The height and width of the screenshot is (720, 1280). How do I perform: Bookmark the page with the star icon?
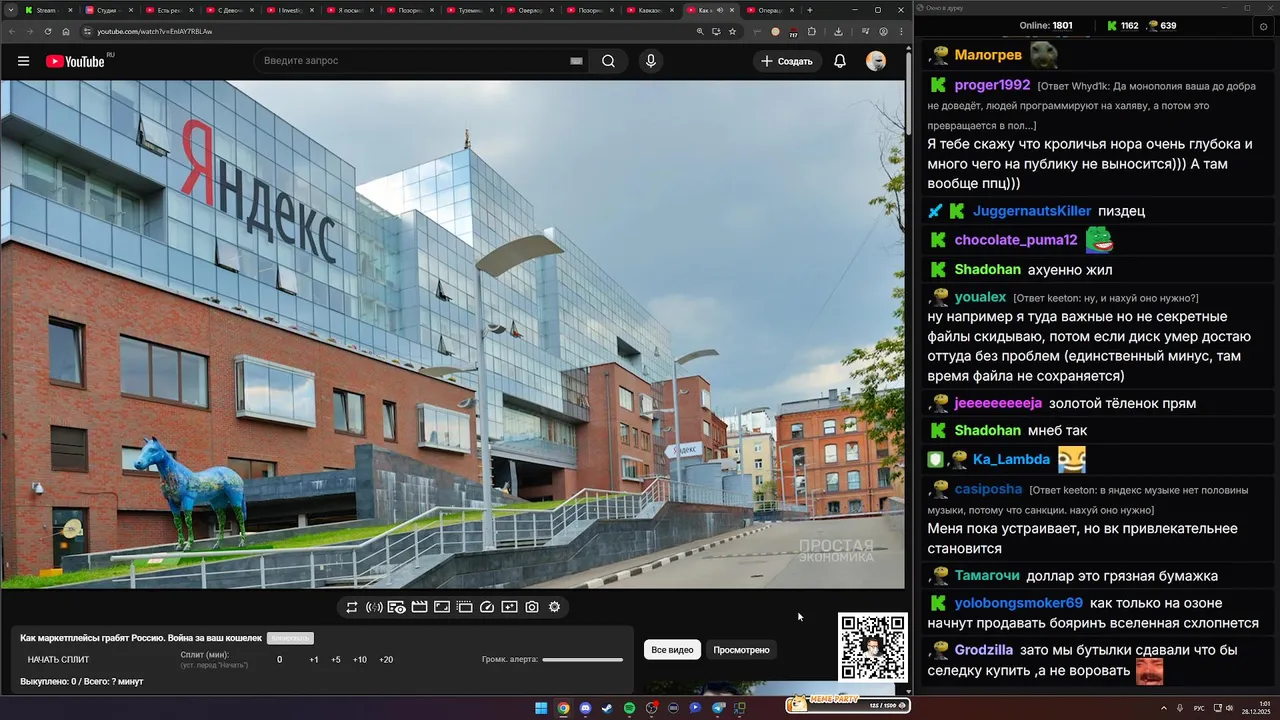click(x=732, y=31)
